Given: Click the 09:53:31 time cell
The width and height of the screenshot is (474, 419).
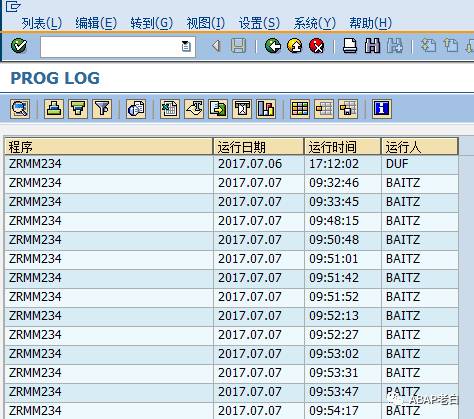Looking at the screenshot, I should click(x=342, y=373).
